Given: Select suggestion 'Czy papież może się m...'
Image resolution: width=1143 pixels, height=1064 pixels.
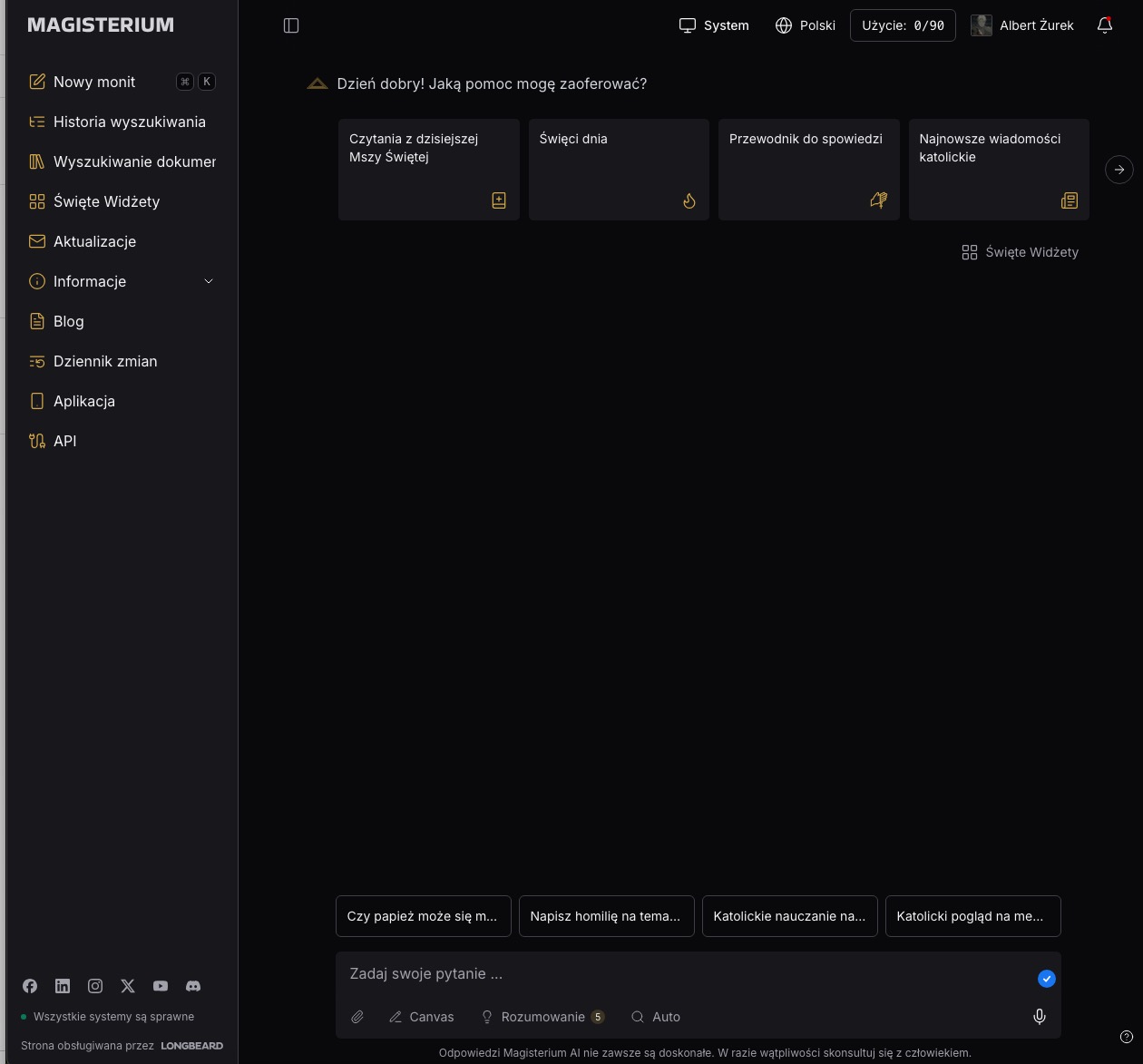Looking at the screenshot, I should click(x=424, y=916).
